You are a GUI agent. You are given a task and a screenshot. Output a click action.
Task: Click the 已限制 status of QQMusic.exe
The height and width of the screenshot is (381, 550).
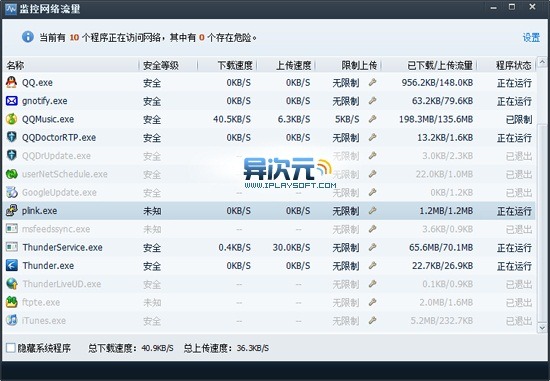pyautogui.click(x=519, y=119)
